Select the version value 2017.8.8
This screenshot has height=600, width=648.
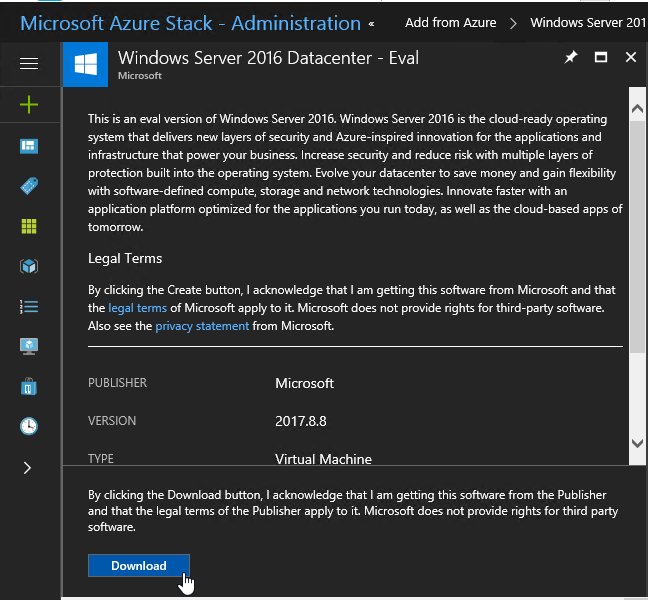tap(301, 421)
